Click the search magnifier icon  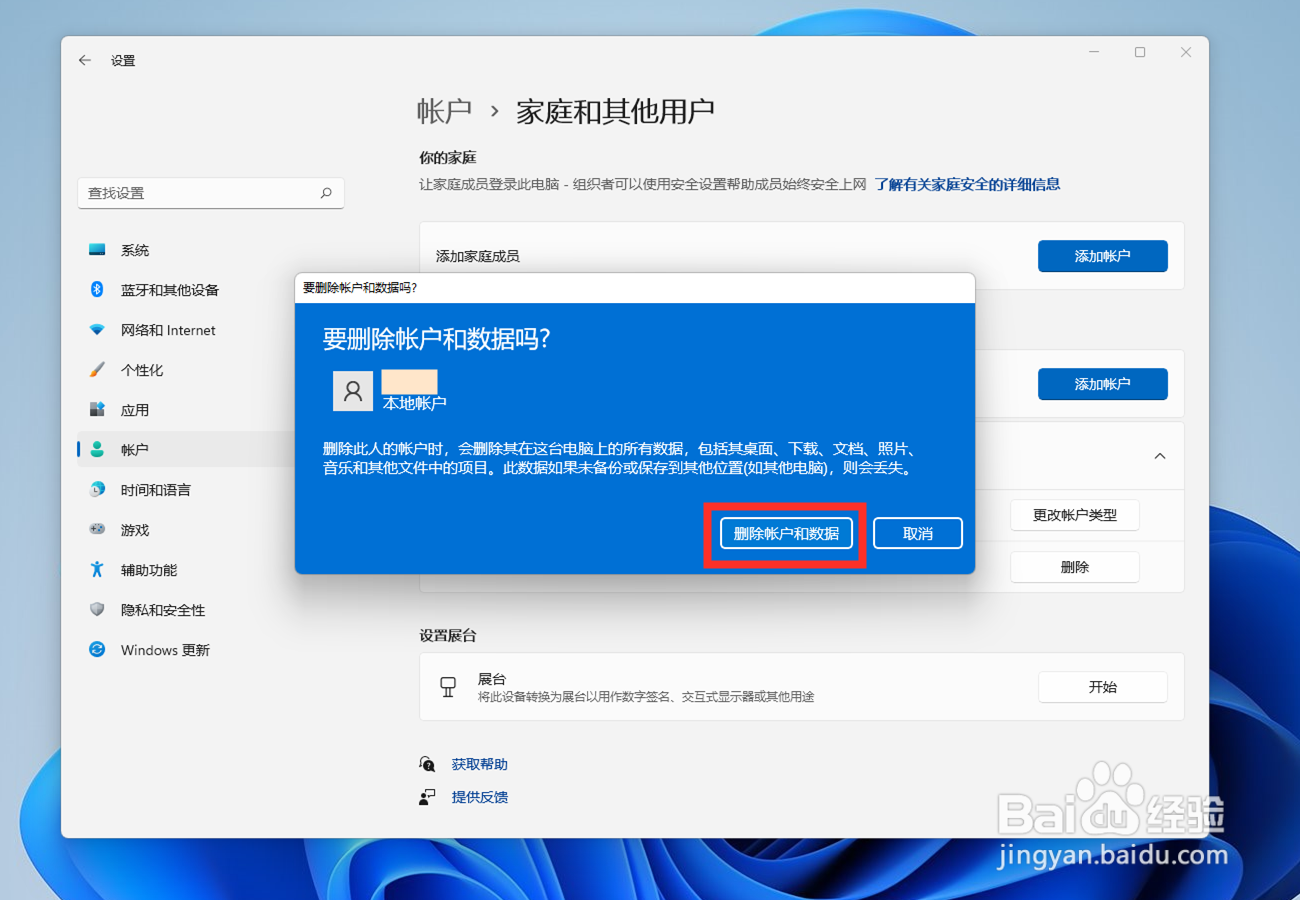(326, 193)
